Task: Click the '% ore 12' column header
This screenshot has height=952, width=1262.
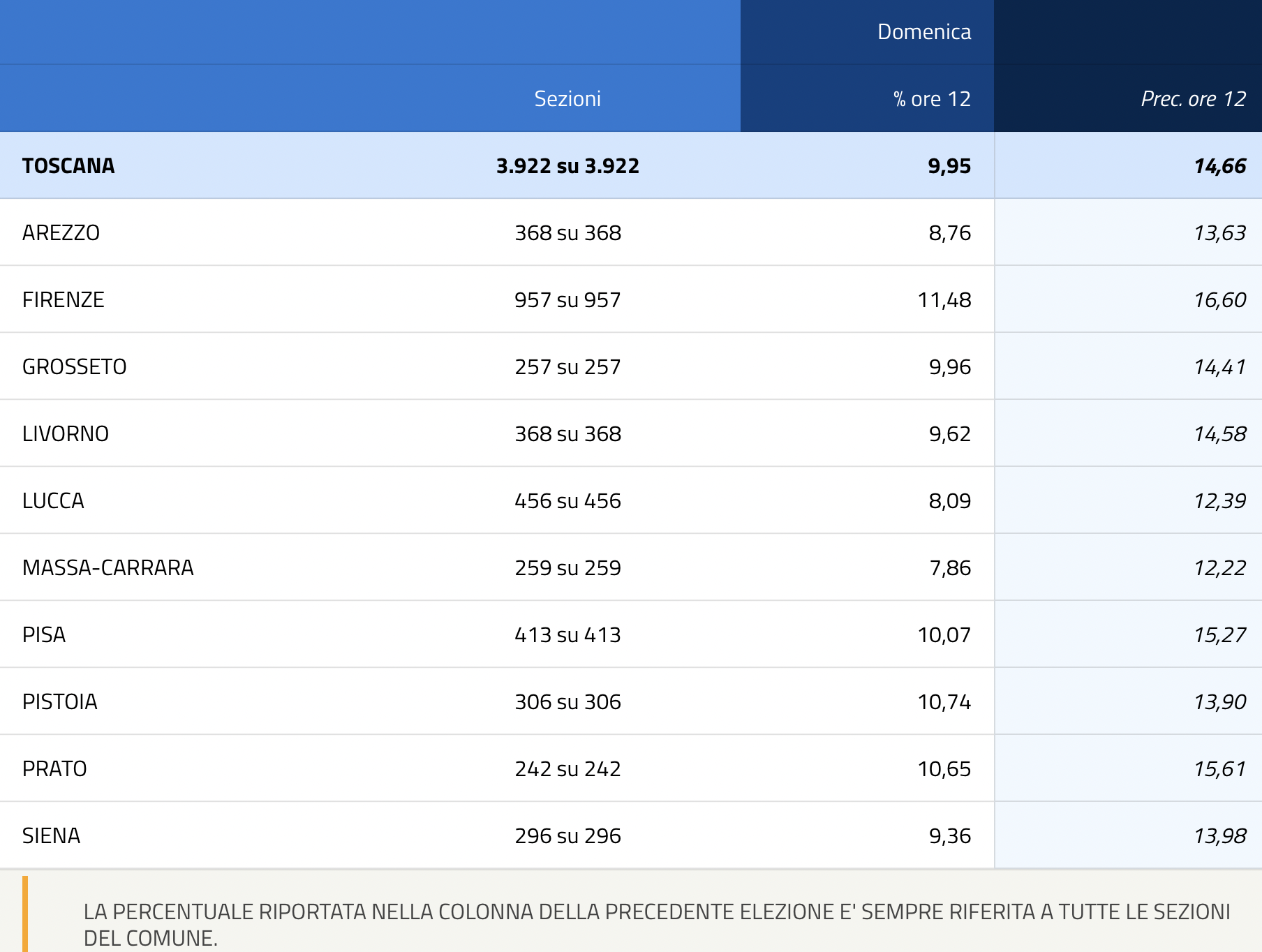Action: coord(932,99)
